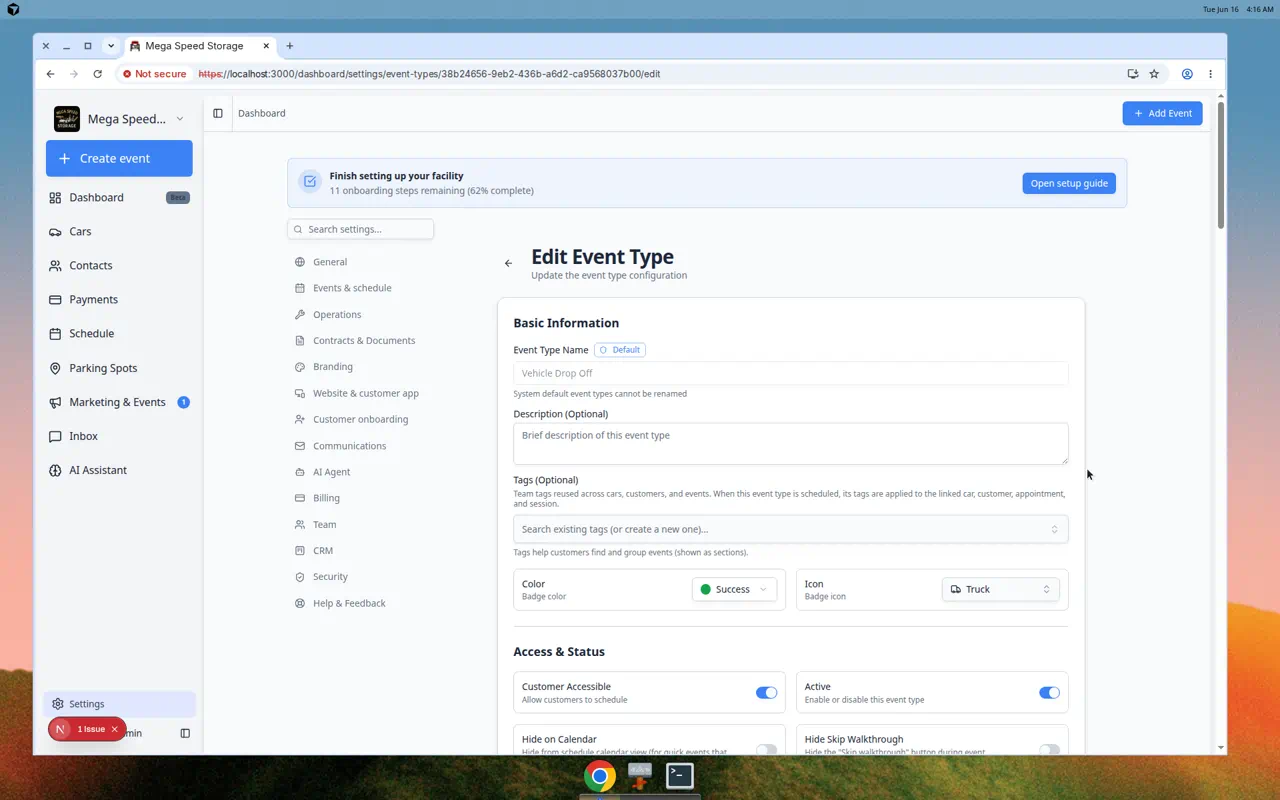Open the Icon dropdown showing Truck
This screenshot has height=800, width=1280.
pyautogui.click(x=1000, y=590)
